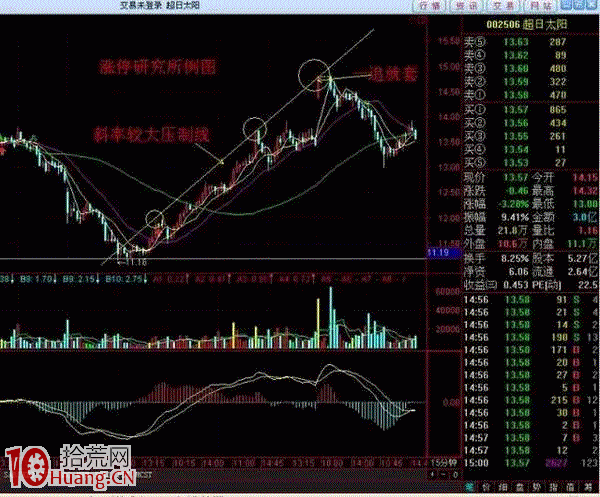The width and height of the screenshot is (600, 497).
Task: Click the B10: 2.75 indicator value
Action: (x=125, y=279)
